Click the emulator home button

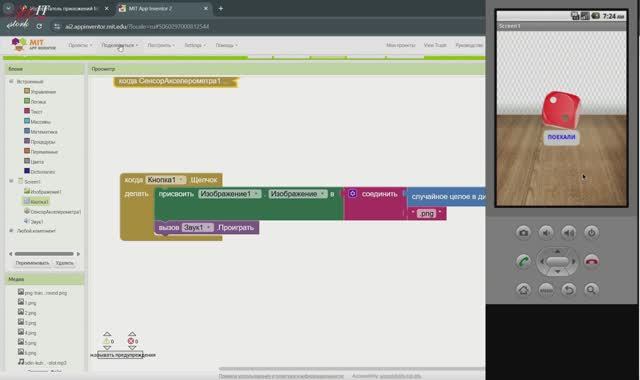pos(523,290)
